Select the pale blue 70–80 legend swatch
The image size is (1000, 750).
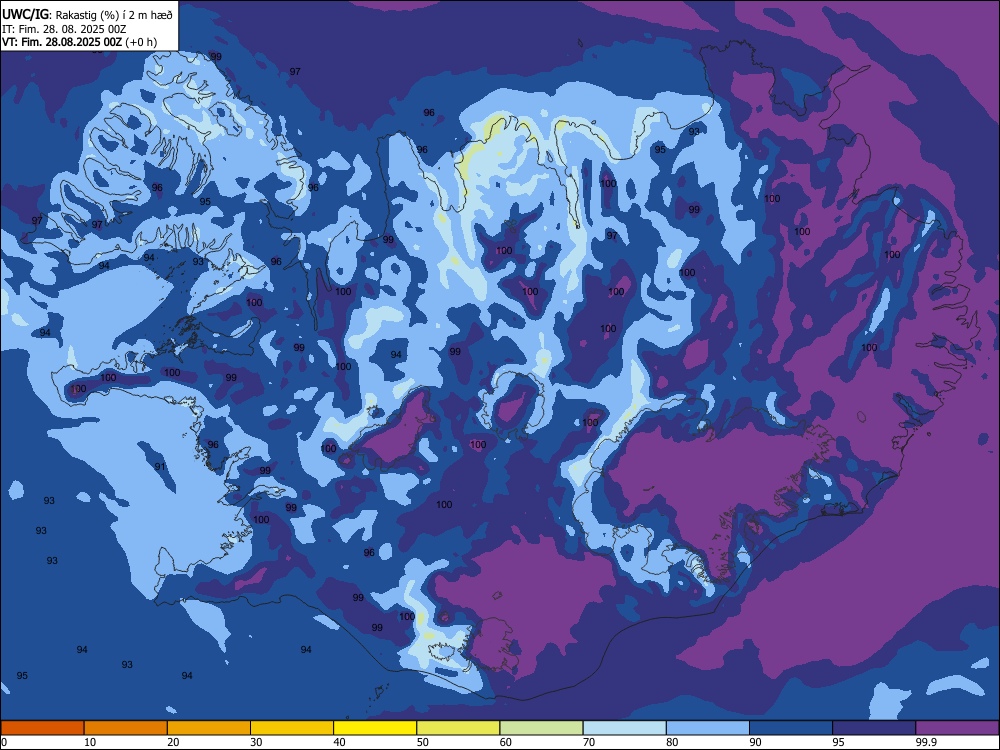[x=624, y=728]
